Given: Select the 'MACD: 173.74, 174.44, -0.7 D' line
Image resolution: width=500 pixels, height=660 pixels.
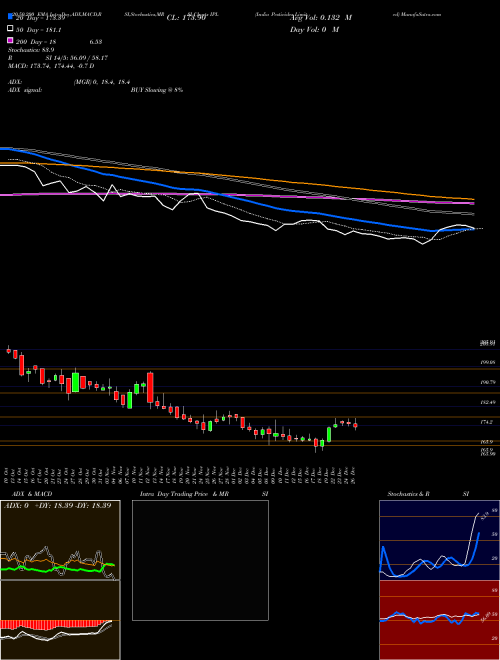Looking at the screenshot, I should click(51, 66).
